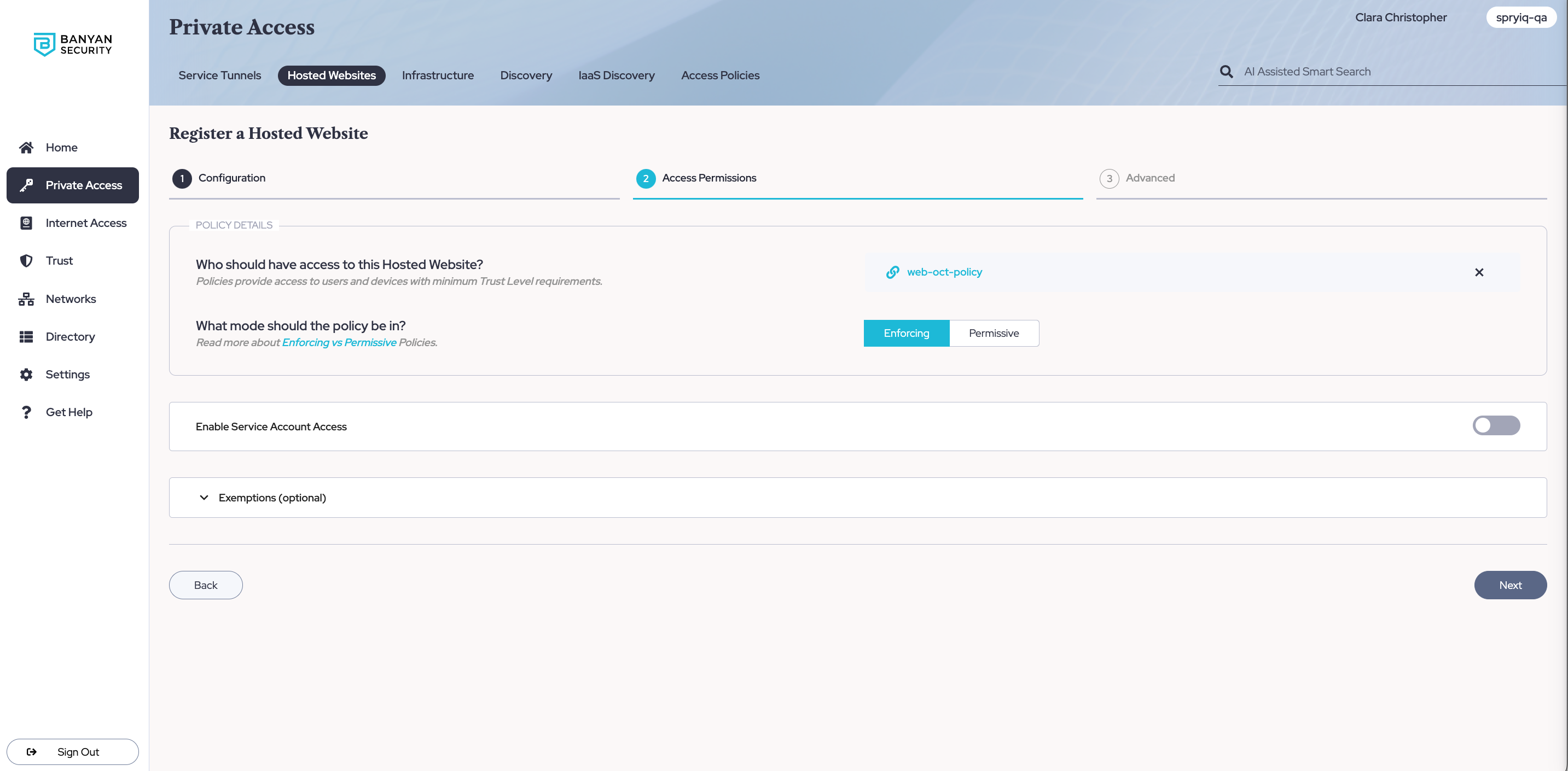Viewport: 1568px width, 771px height.
Task: Click the Home house icon in sidebar
Action: 26,147
